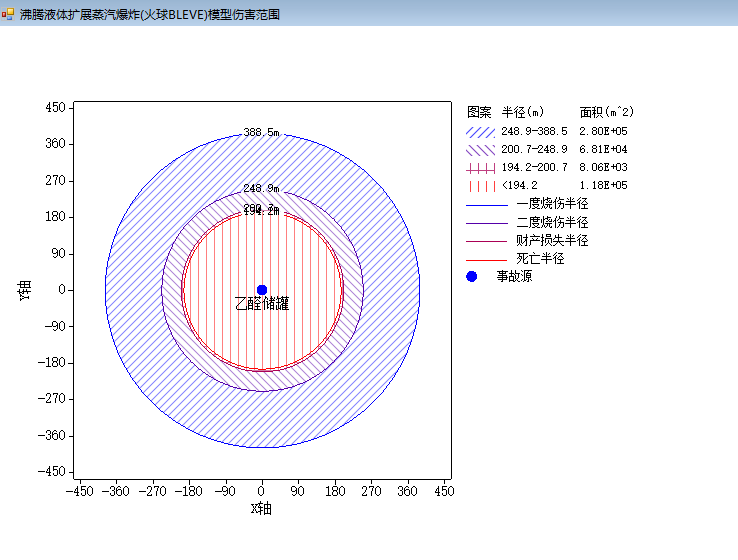Click the 248.9-388.5 blue hatch swatch
This screenshot has height=560, width=738.
point(481,132)
